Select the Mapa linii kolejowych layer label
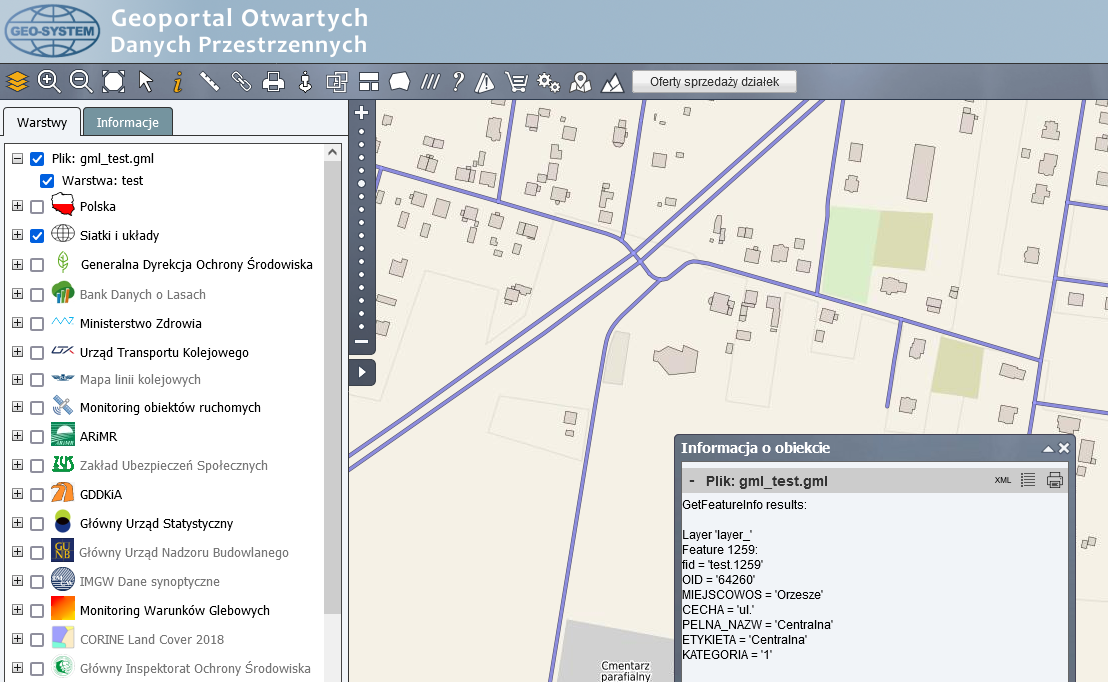Screen dimensions: 1108x682 coord(140,380)
